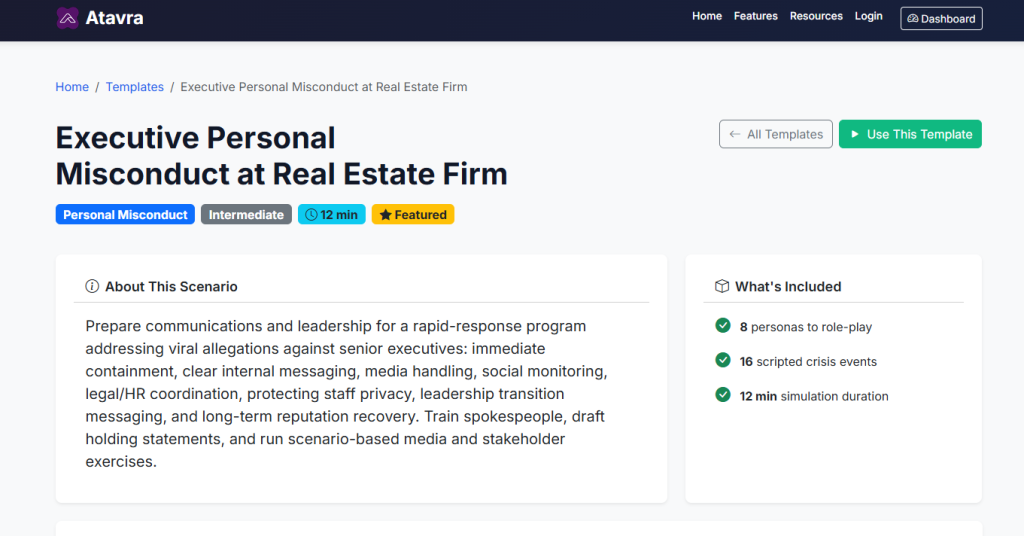Open the Home navigation menu item

point(707,16)
